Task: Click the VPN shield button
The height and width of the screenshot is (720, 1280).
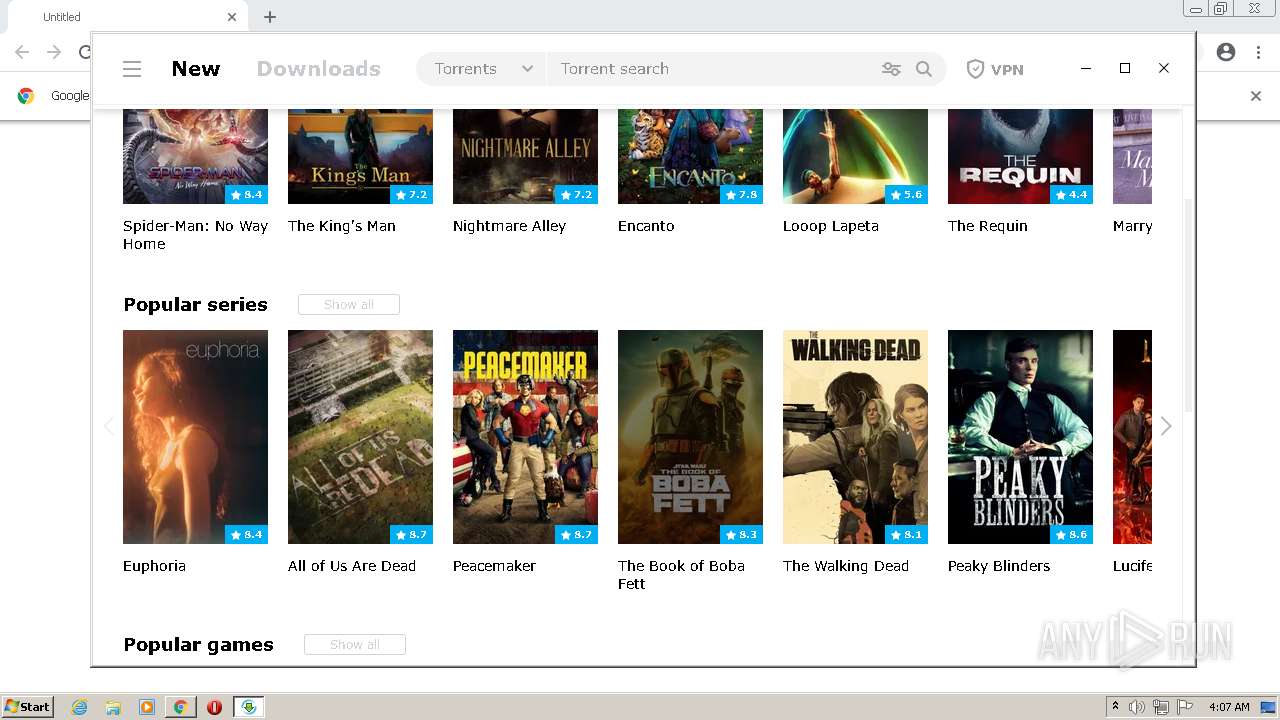Action: click(995, 69)
